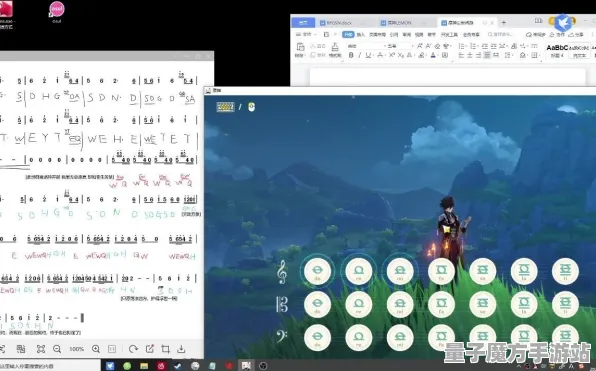The image size is (596, 371).
Task: Play the middle-row ti key on lyre
Action: [565, 304]
